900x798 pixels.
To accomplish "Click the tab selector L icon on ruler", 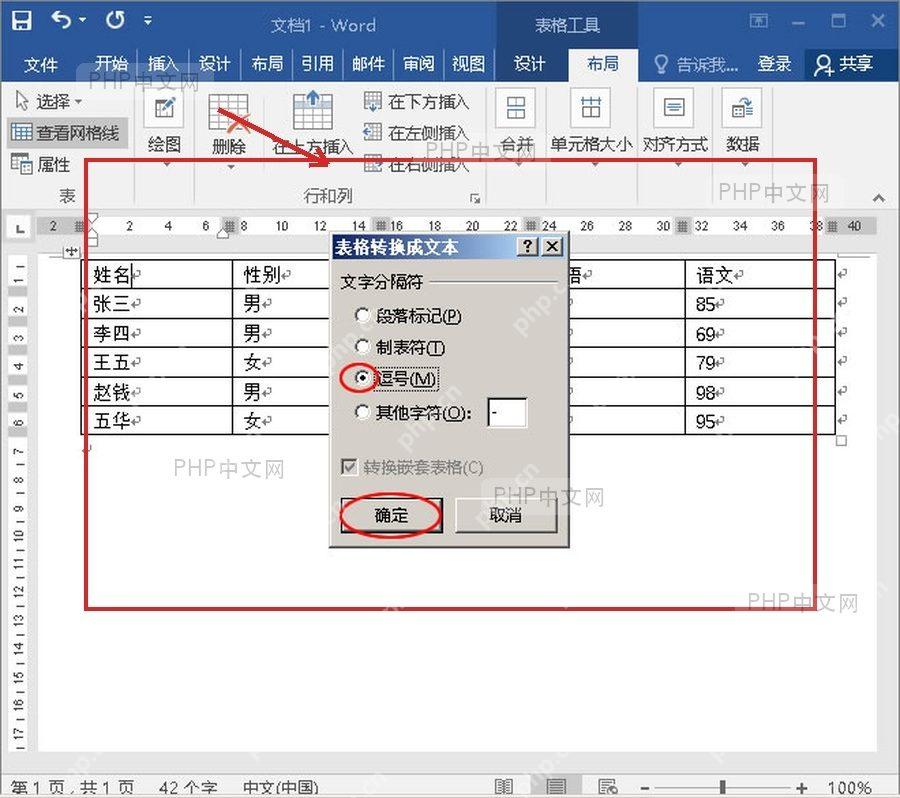I will (20, 228).
